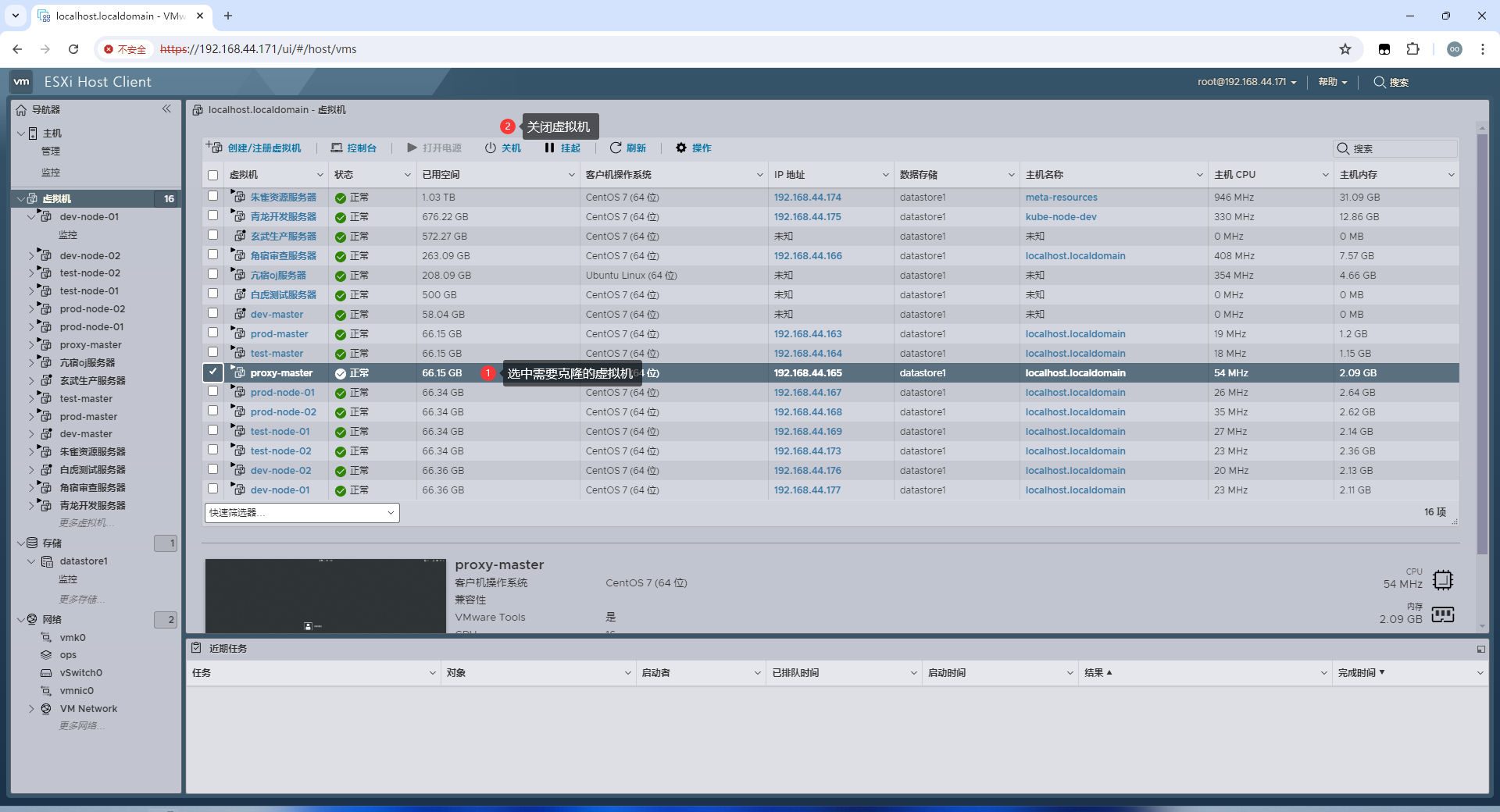Expand the VM Network tree node
1500x812 pixels.
click(x=31, y=709)
